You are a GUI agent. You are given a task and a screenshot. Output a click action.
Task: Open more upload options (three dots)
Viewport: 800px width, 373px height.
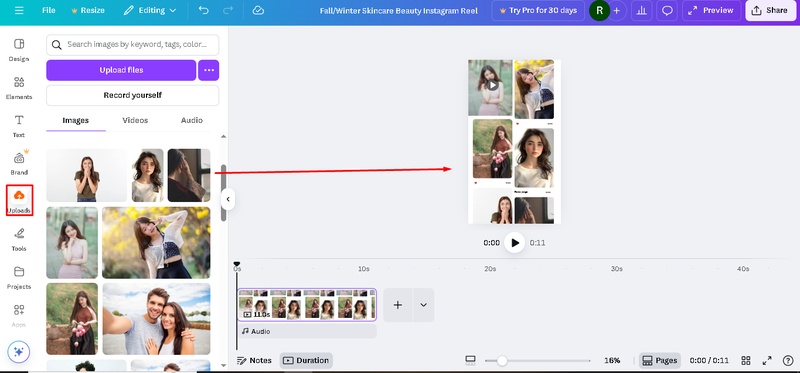[209, 70]
